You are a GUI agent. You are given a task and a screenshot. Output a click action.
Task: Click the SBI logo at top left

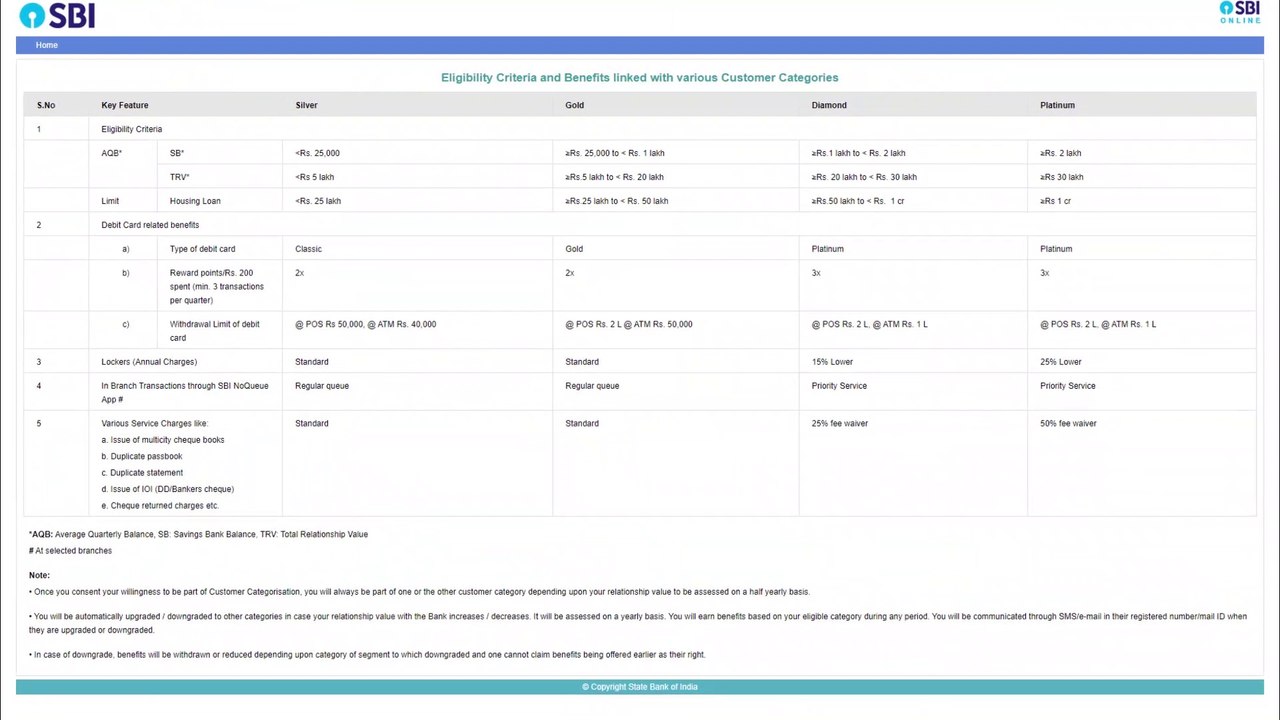click(57, 15)
